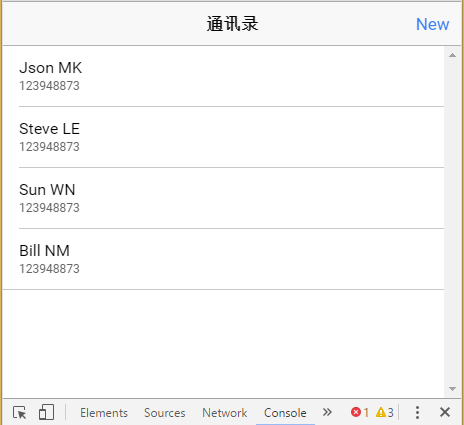The height and width of the screenshot is (425, 464).
Task: Expand more DevTools tabs chevron
Action: pos(327,412)
